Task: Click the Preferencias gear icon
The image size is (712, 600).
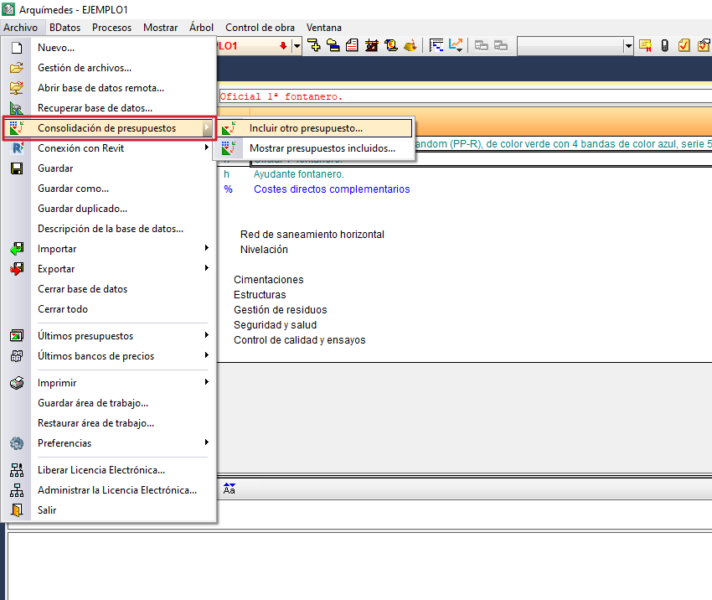Action: 16,443
